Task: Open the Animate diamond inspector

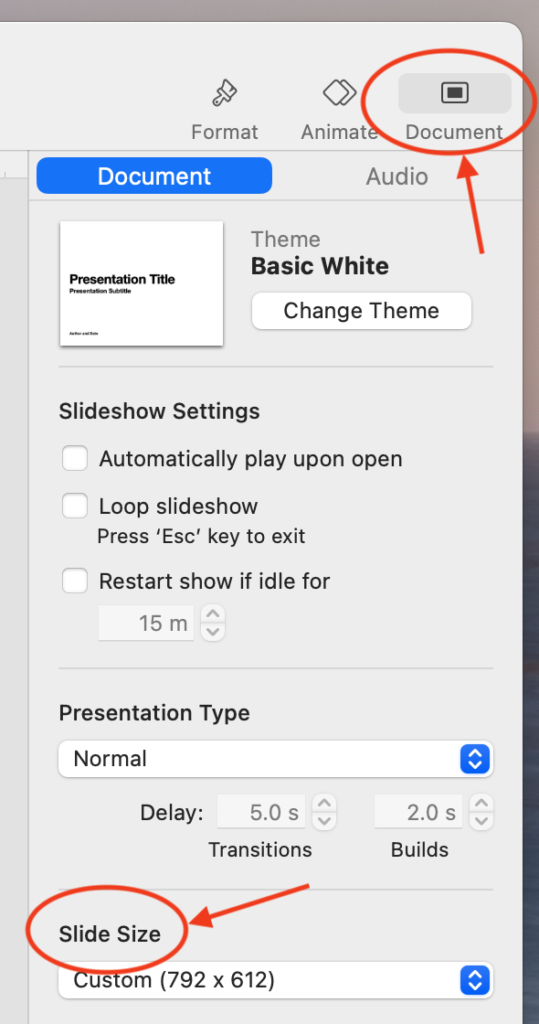Action: (x=339, y=110)
